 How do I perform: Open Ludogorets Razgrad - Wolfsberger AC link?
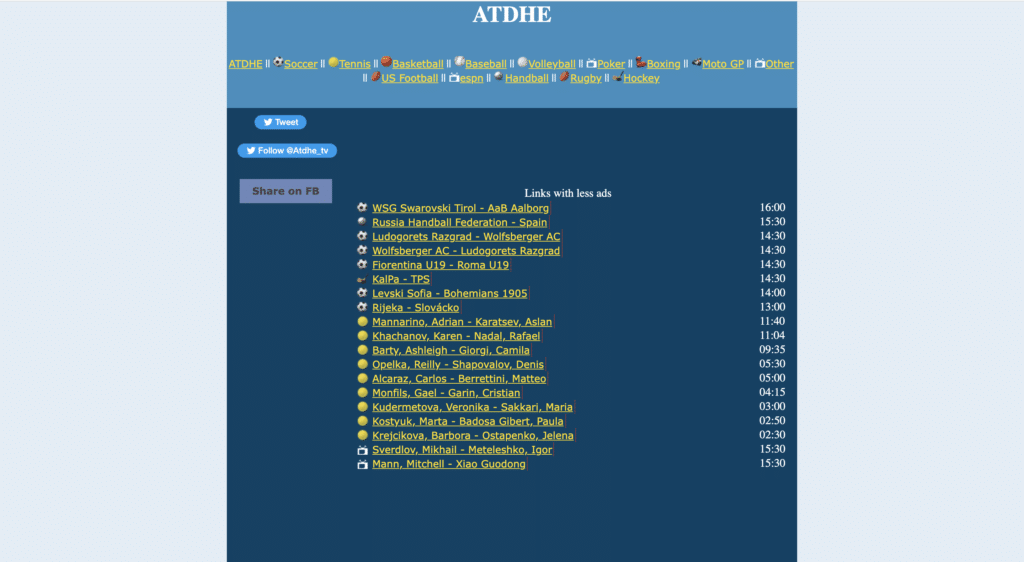(x=466, y=237)
